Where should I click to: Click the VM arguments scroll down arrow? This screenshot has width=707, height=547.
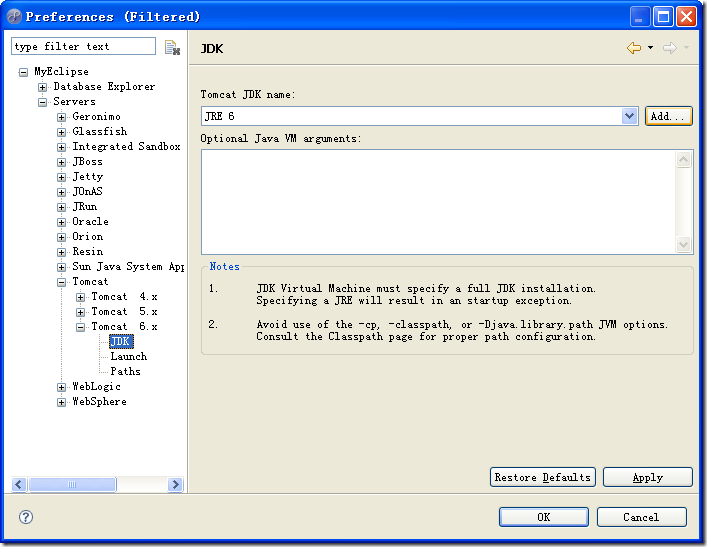click(x=684, y=245)
